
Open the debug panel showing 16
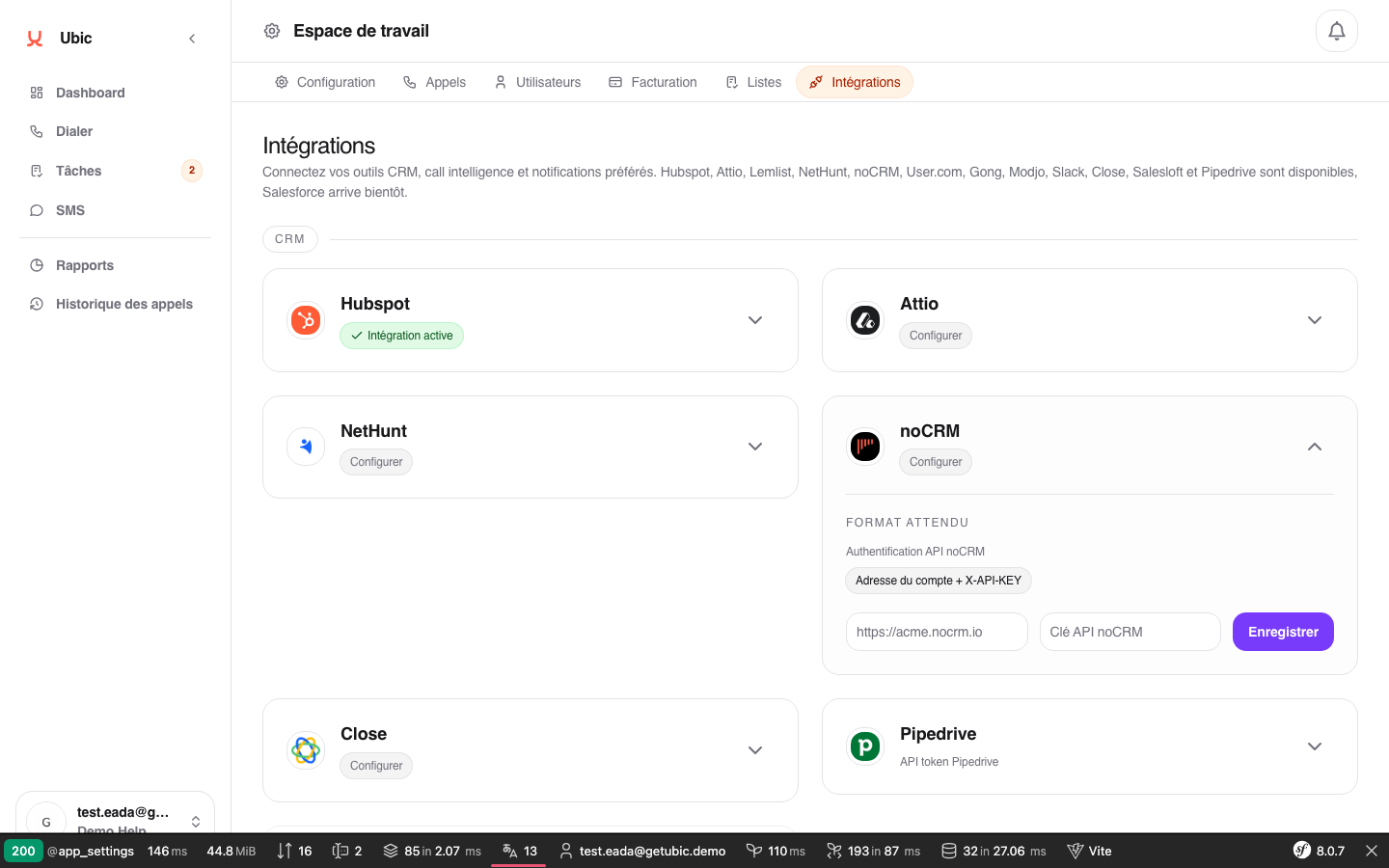[x=294, y=851]
